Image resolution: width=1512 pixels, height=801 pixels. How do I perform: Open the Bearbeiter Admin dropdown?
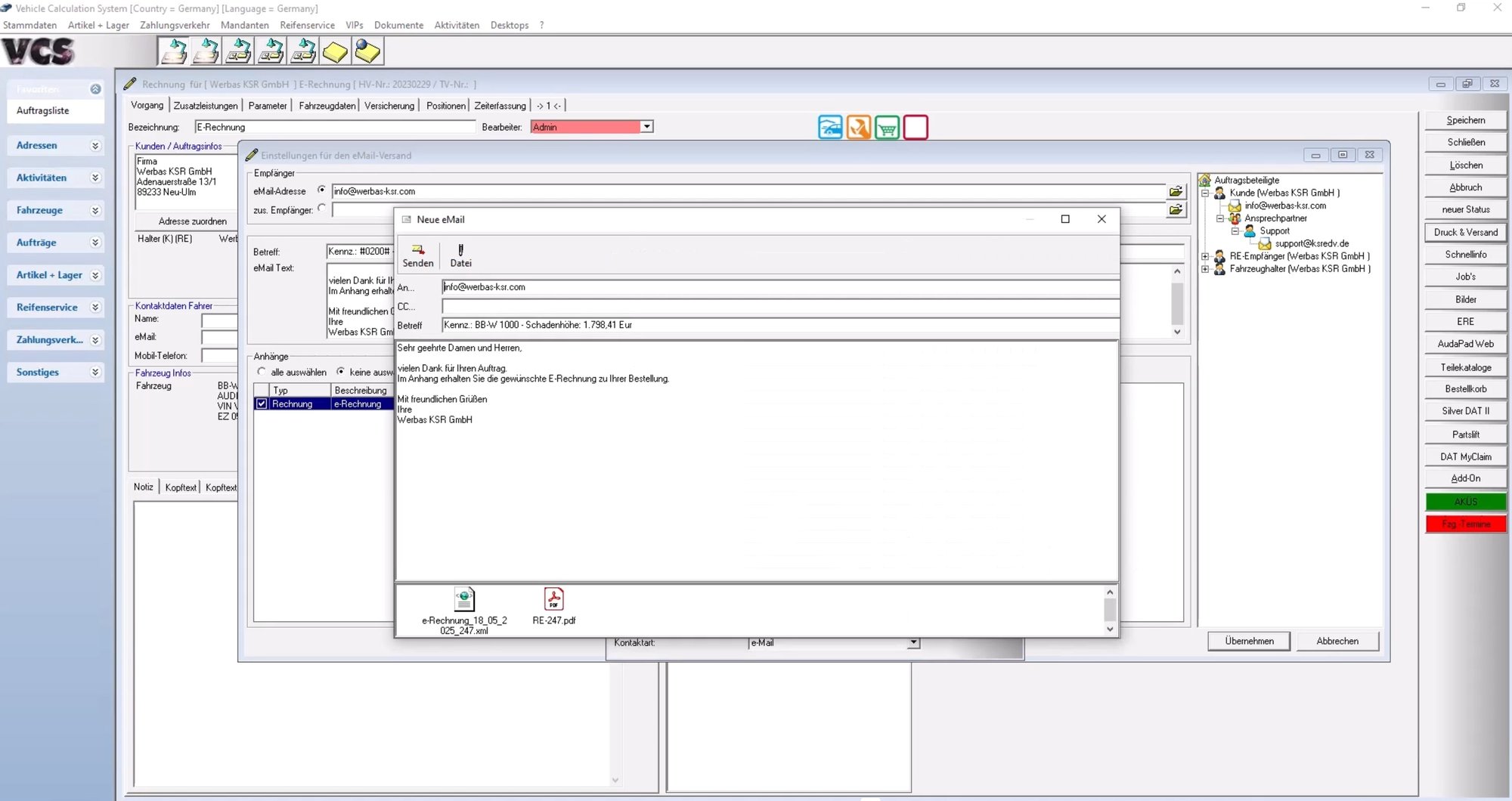tap(647, 127)
